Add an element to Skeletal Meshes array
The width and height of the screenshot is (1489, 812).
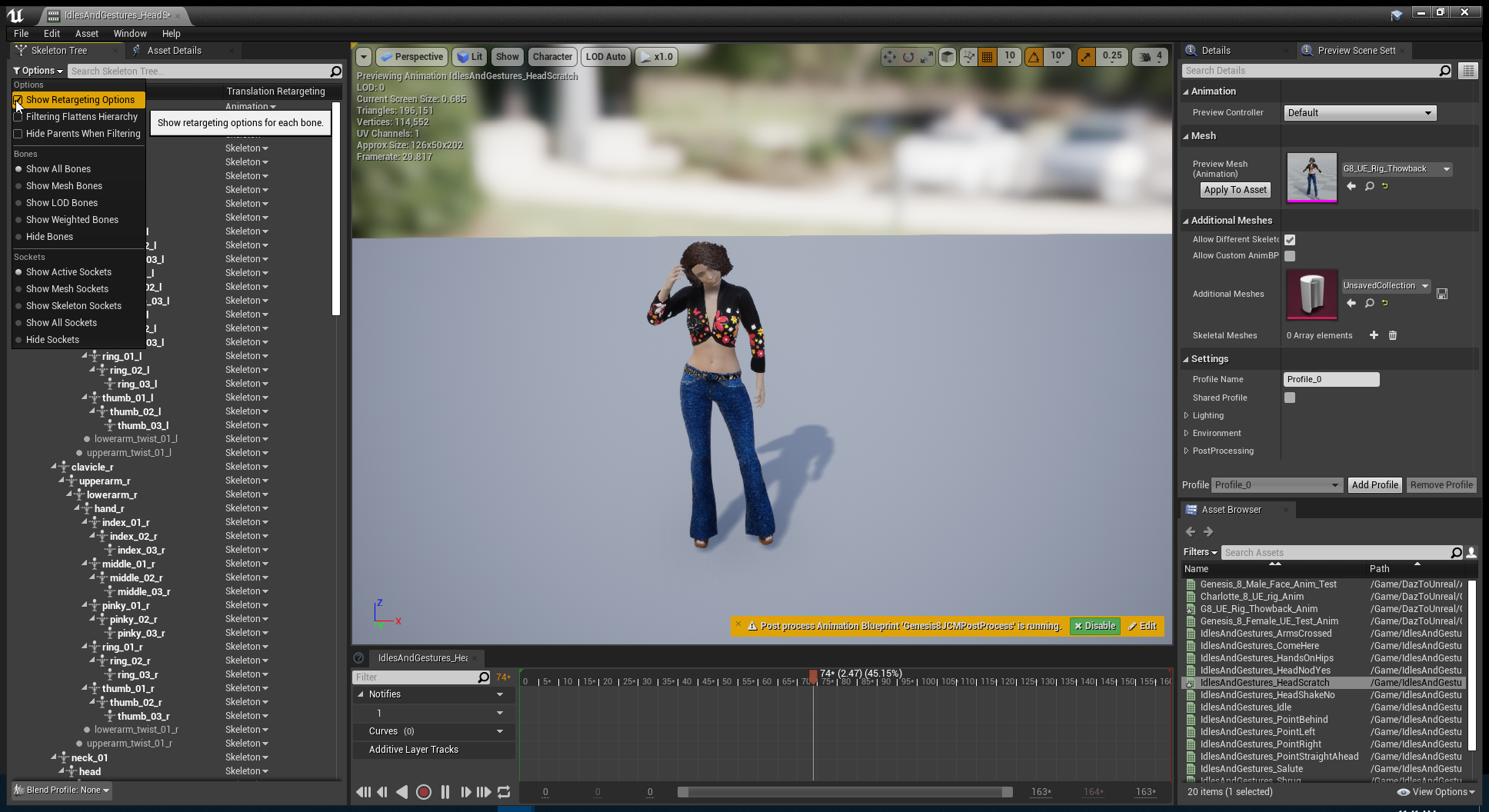click(1374, 335)
